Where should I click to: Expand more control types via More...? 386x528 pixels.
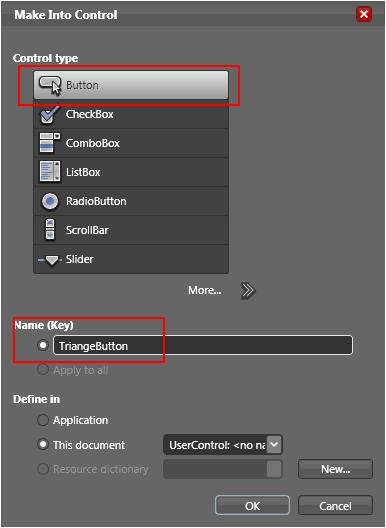(205, 290)
